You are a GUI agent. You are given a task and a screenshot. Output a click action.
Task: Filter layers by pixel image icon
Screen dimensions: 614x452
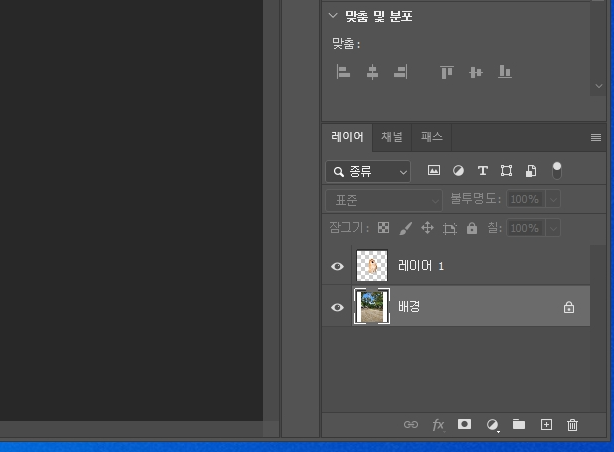[x=433, y=170]
